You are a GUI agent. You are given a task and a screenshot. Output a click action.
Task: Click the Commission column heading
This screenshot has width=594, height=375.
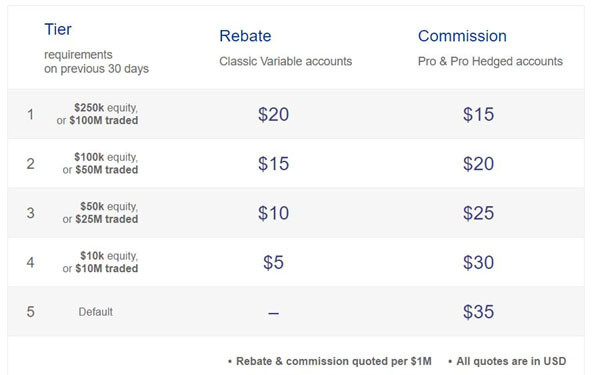pos(462,36)
